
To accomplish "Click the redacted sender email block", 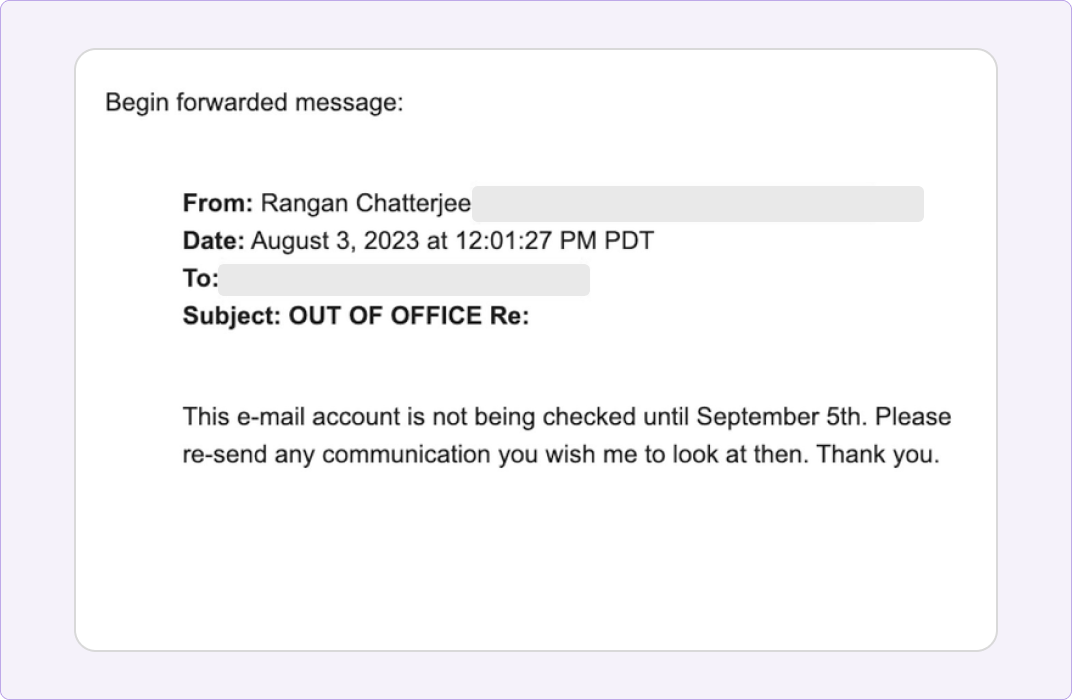I will pyautogui.click(x=697, y=204).
